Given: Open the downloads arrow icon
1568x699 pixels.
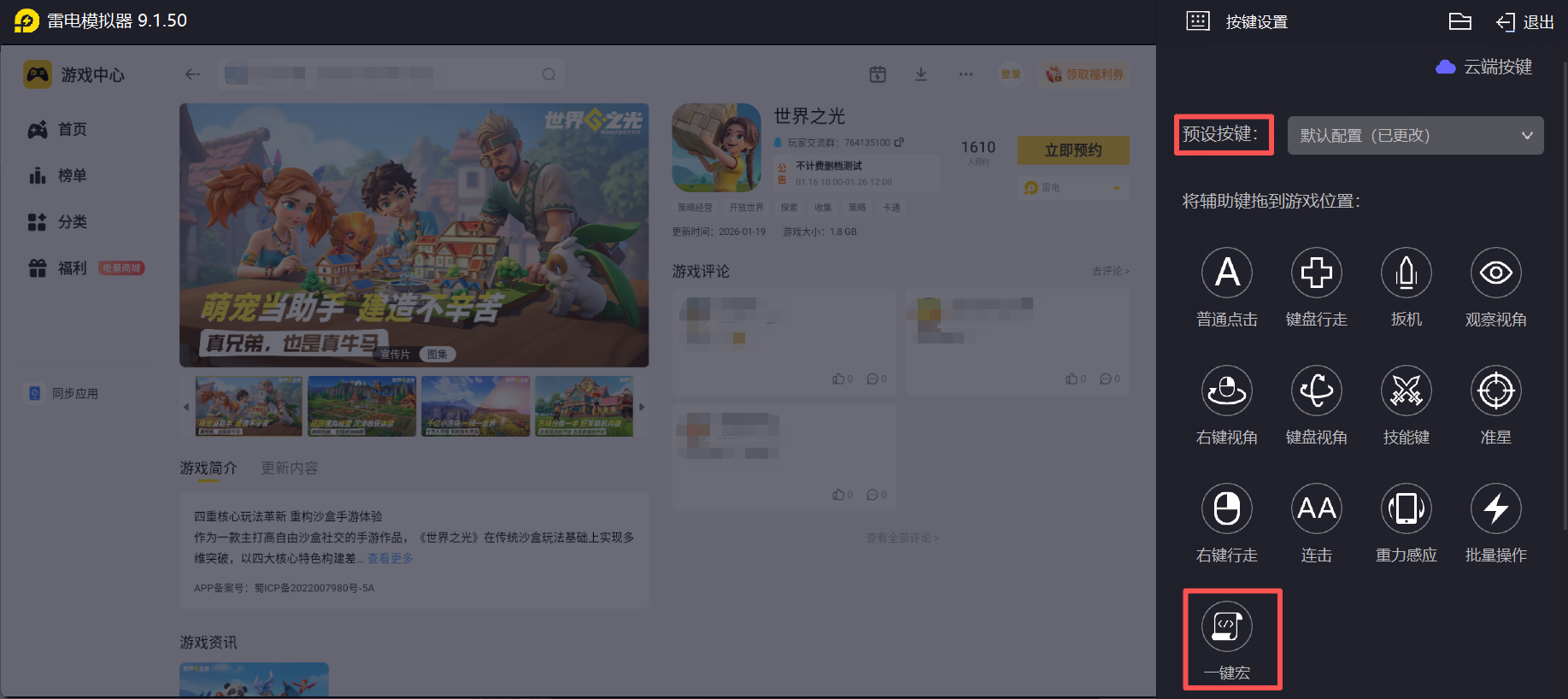Looking at the screenshot, I should pyautogui.click(x=921, y=74).
